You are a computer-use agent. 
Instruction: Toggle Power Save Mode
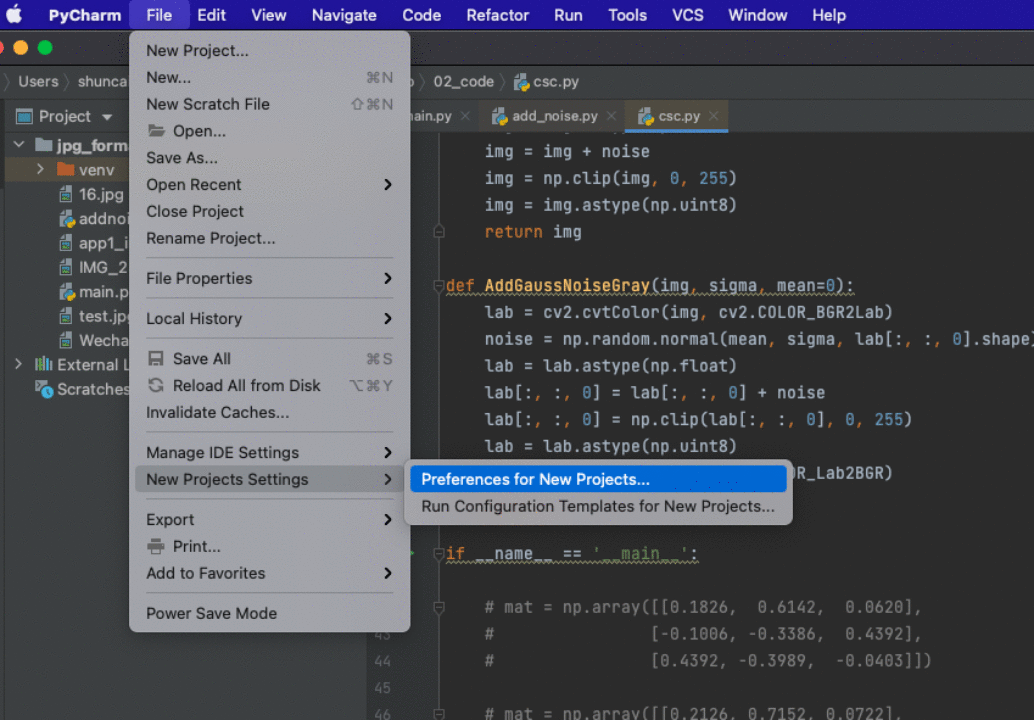269,613
